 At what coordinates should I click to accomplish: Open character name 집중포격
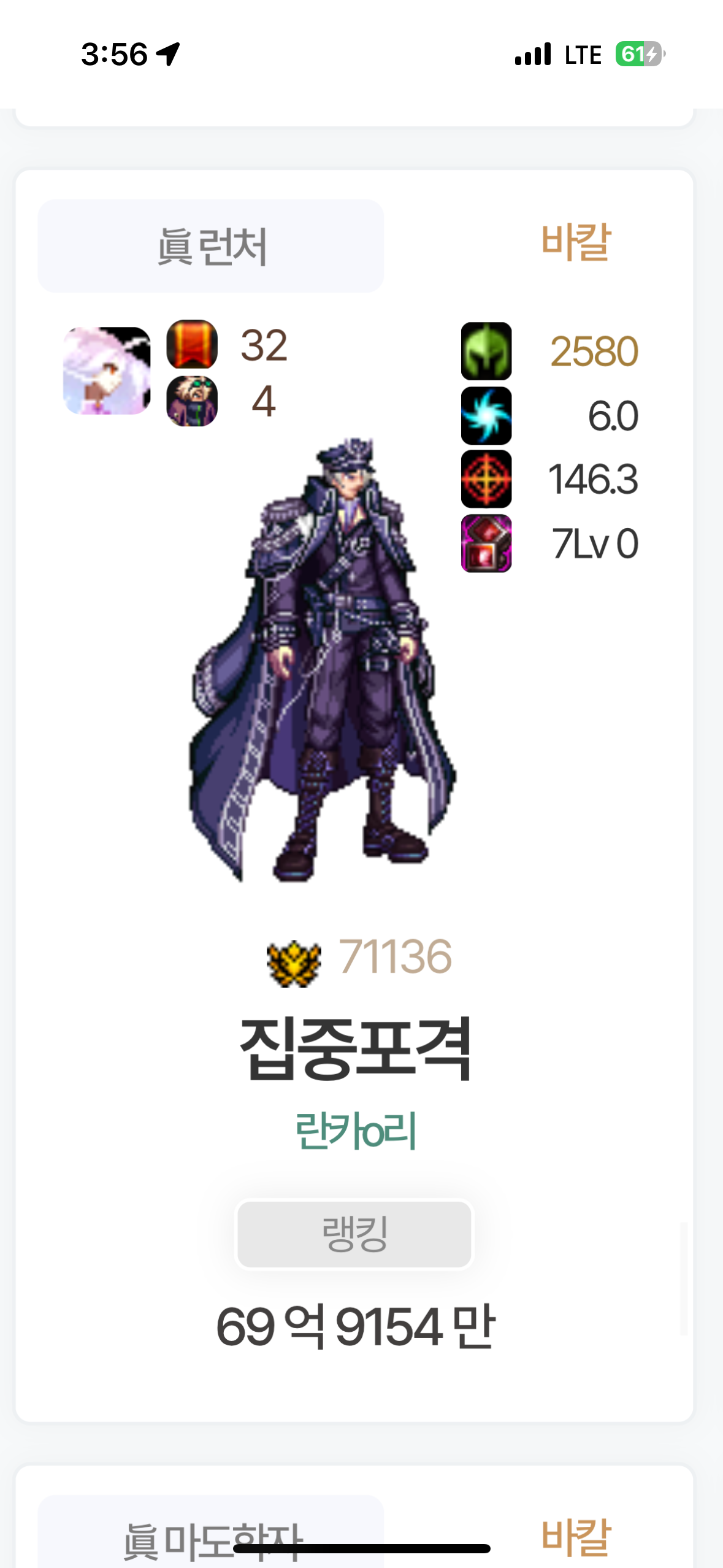tap(355, 1049)
